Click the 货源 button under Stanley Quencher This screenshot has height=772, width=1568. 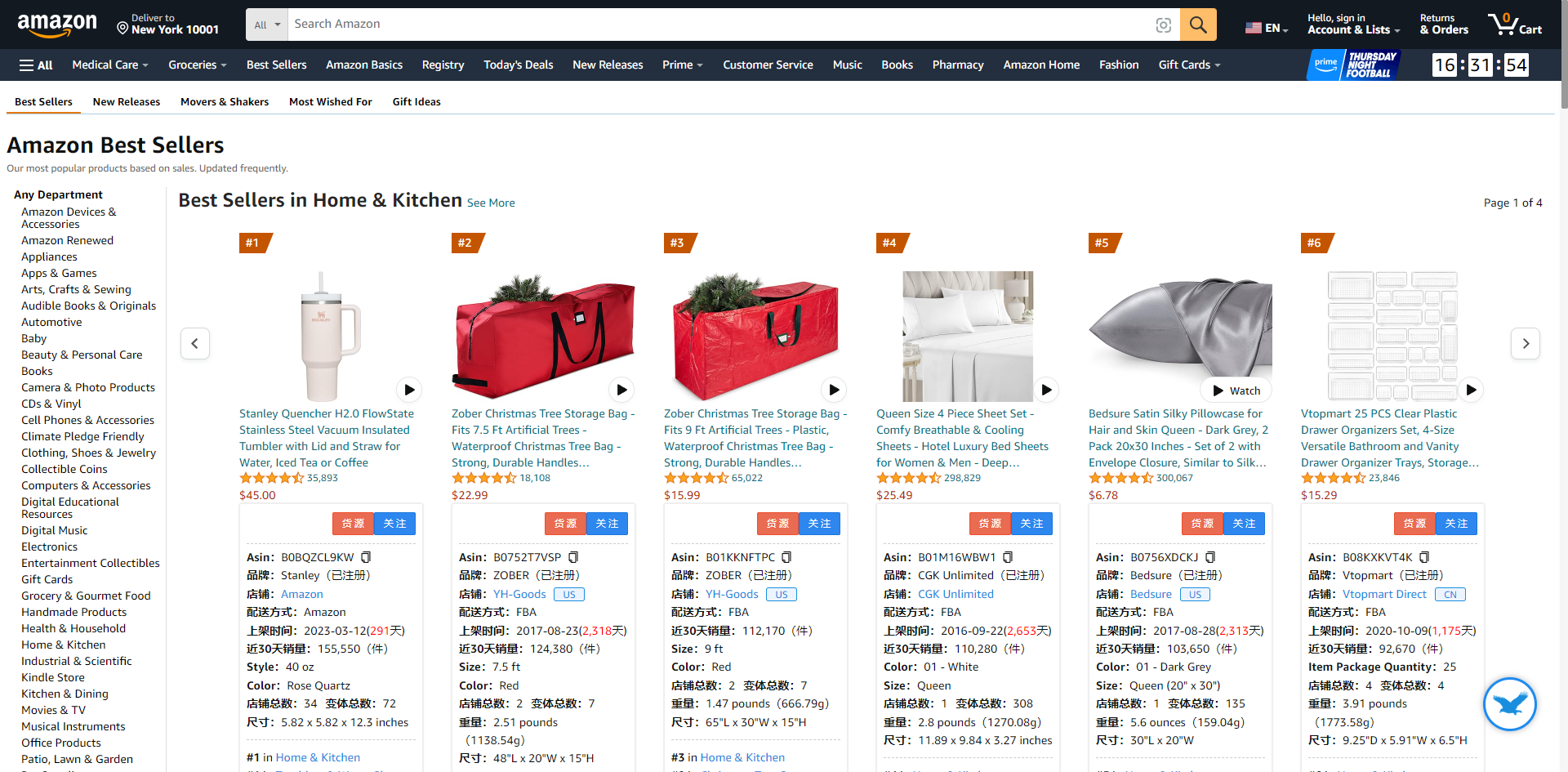coord(353,524)
